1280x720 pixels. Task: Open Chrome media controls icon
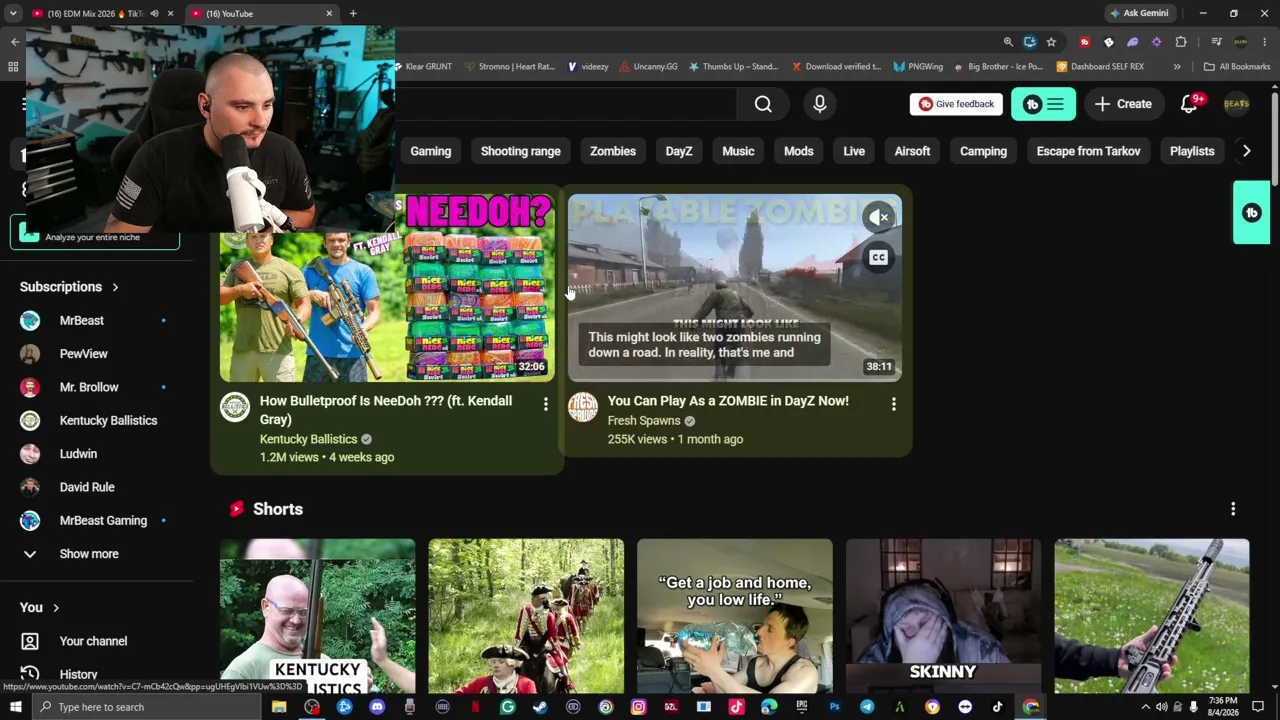pos(1216,42)
